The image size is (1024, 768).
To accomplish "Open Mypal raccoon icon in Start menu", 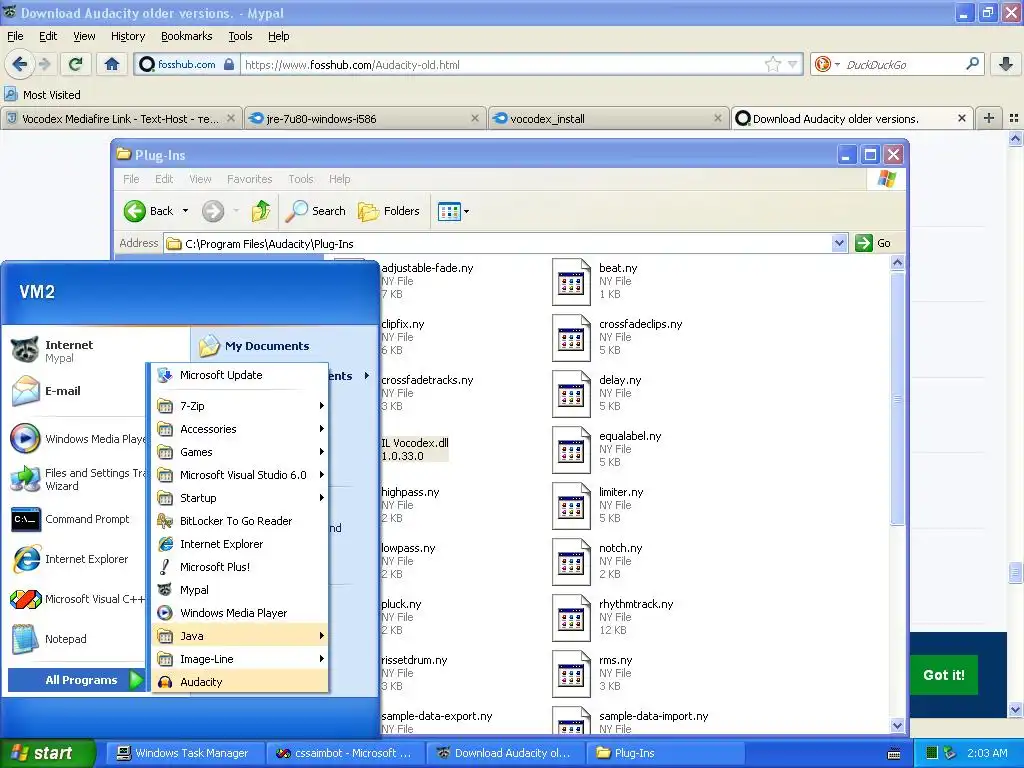I will pyautogui.click(x=25, y=351).
